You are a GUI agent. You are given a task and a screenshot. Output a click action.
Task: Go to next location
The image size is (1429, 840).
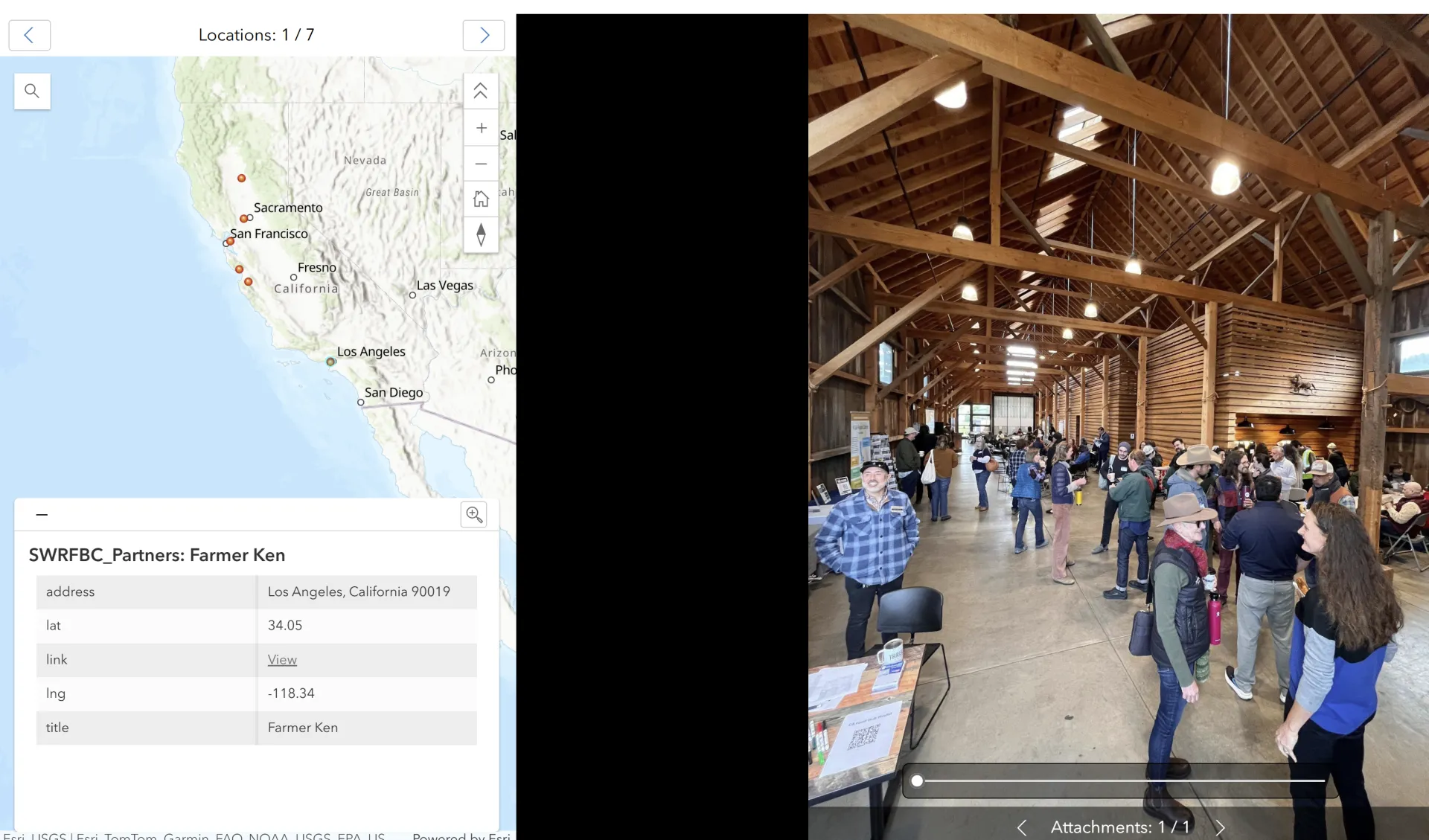tap(484, 35)
